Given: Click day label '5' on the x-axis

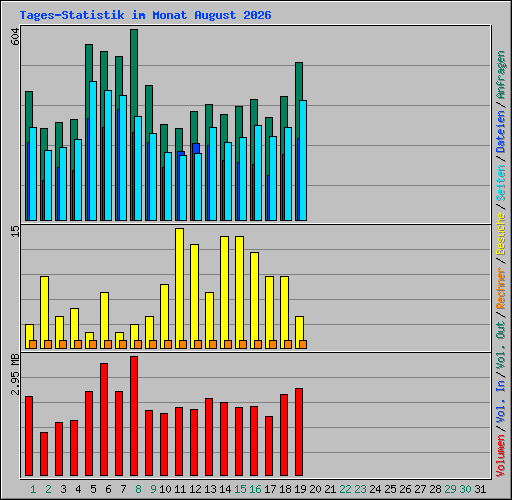Looking at the screenshot, I should 93,489.
